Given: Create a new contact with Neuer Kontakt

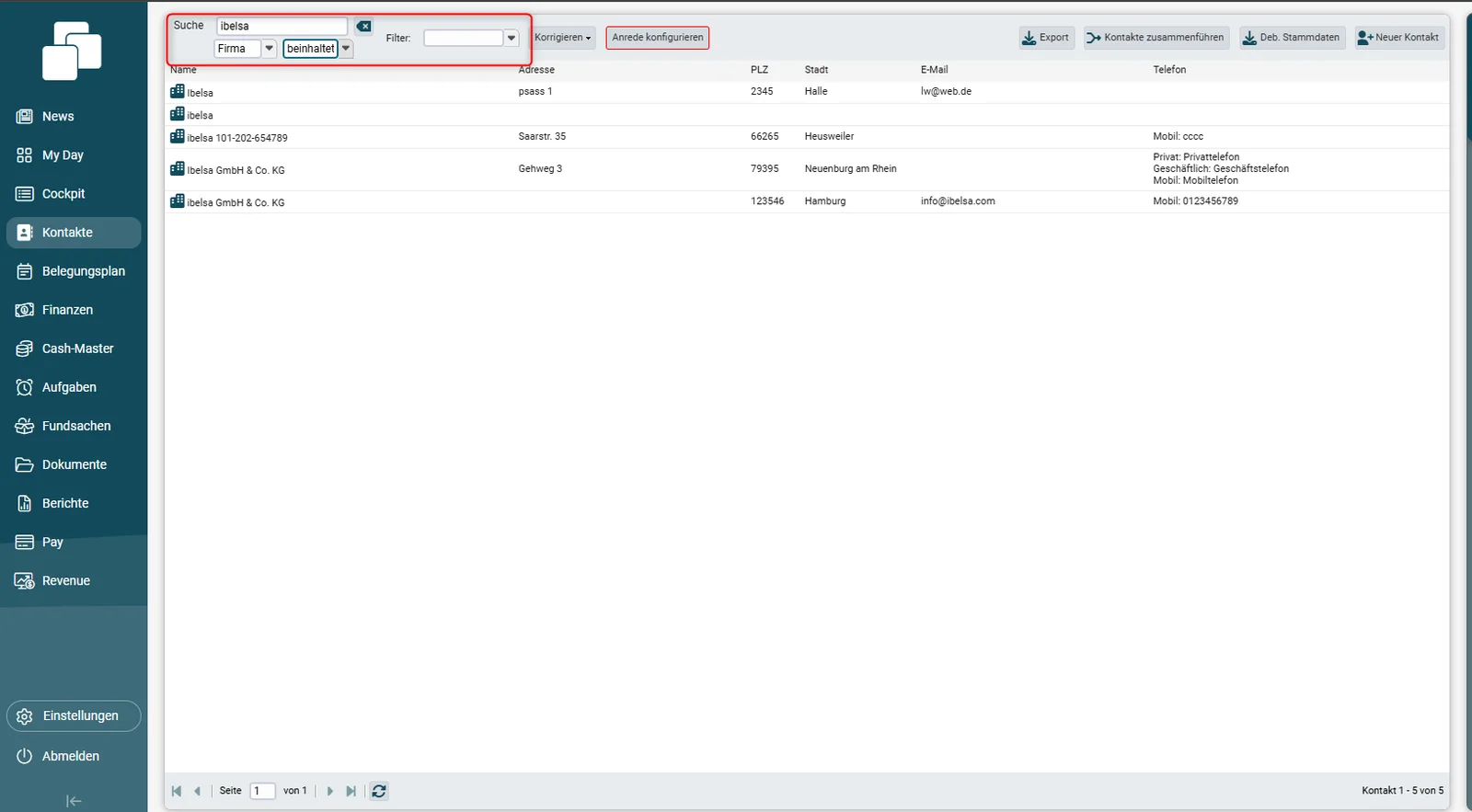Looking at the screenshot, I should pyautogui.click(x=1398, y=38).
